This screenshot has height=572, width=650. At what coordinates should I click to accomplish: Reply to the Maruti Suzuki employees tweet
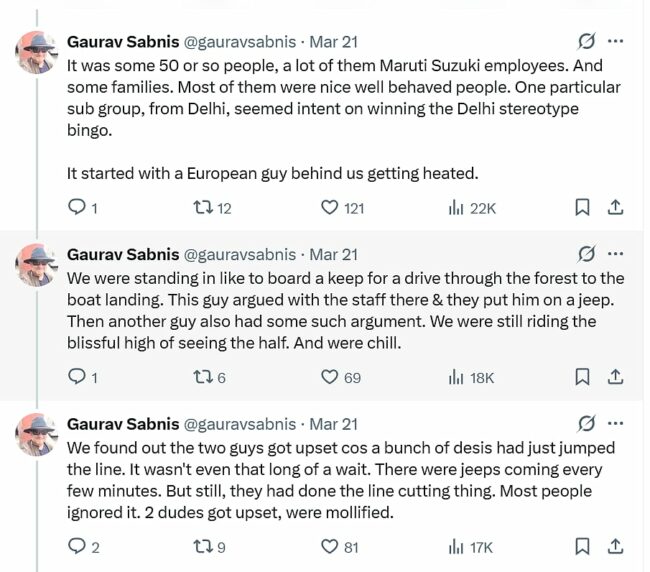click(76, 208)
